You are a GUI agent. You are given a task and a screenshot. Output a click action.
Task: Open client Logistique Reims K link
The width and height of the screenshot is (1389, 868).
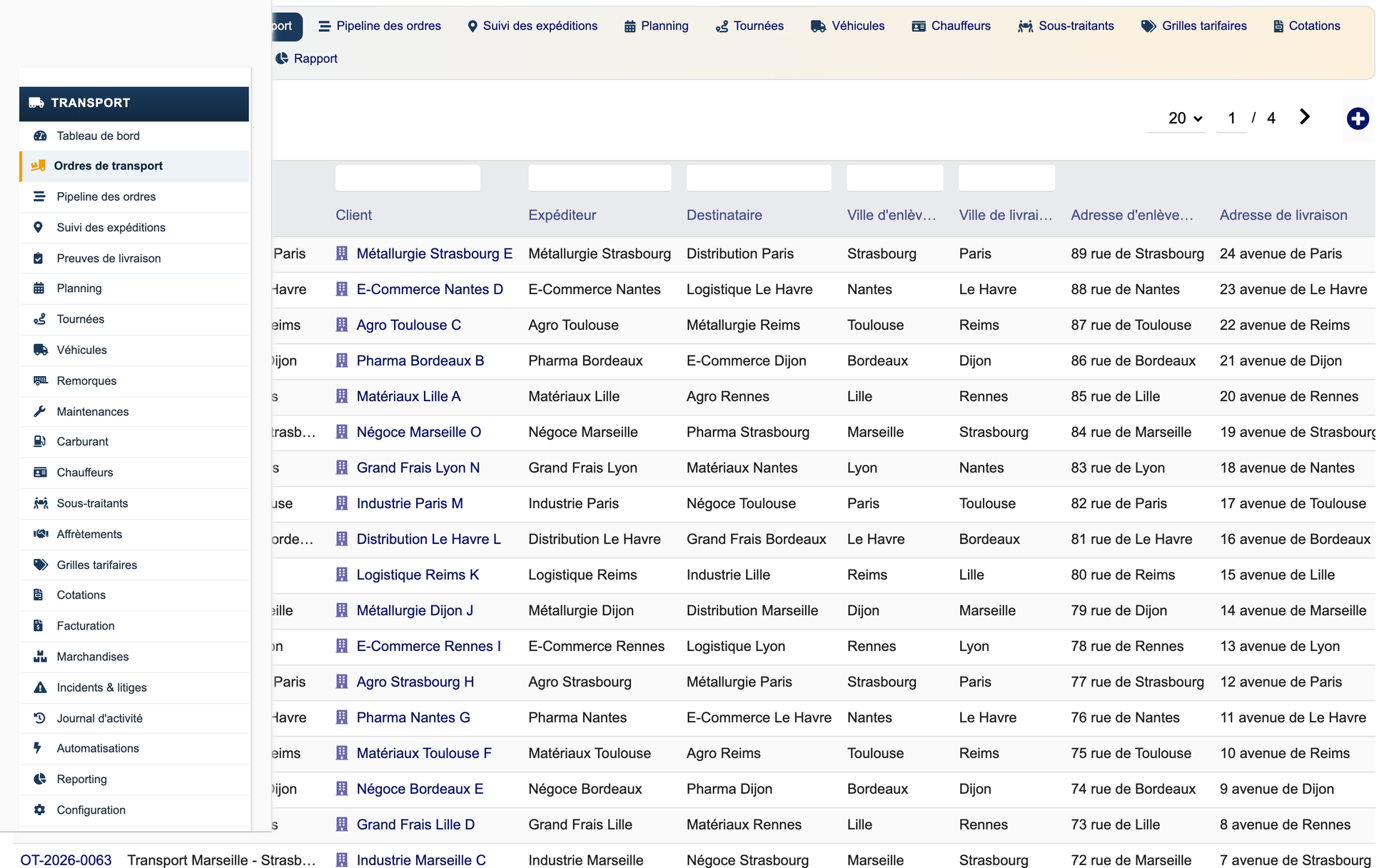(418, 575)
